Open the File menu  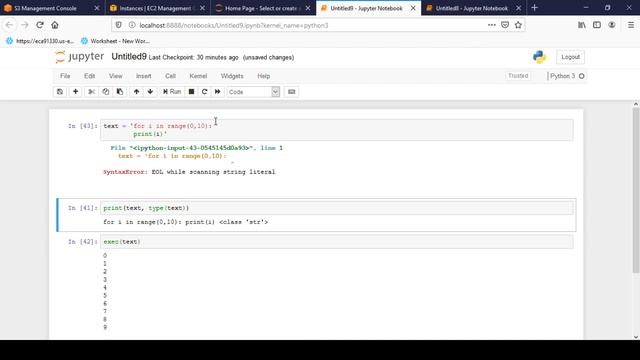point(65,76)
